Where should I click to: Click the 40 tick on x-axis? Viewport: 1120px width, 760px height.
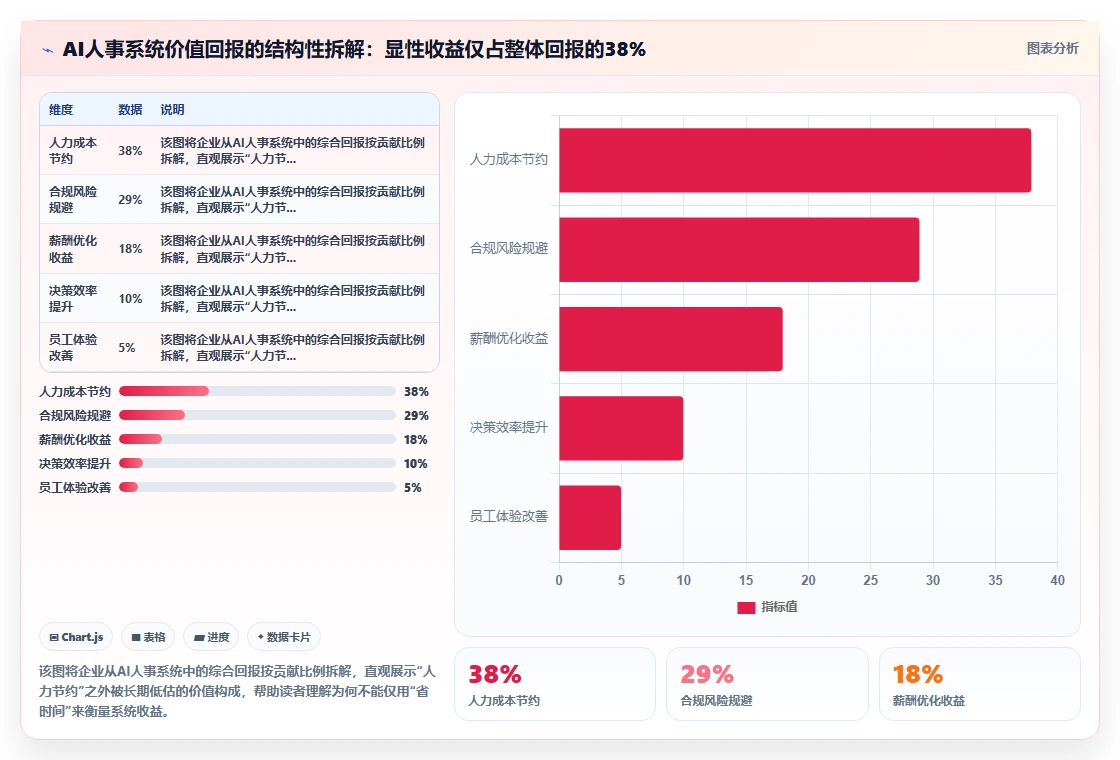coord(1057,580)
